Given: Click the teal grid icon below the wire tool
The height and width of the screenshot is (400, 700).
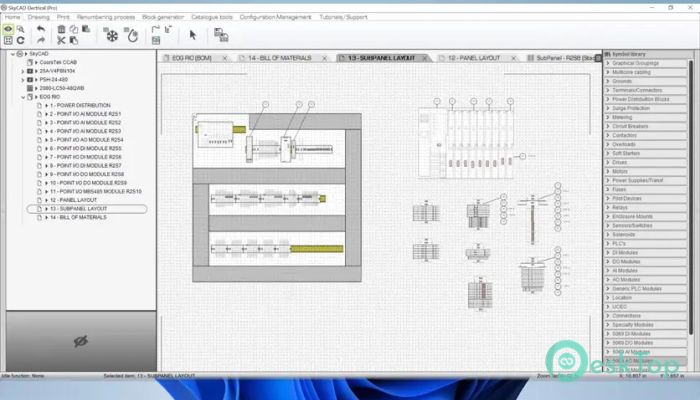Looking at the screenshot, I should click(x=156, y=41).
